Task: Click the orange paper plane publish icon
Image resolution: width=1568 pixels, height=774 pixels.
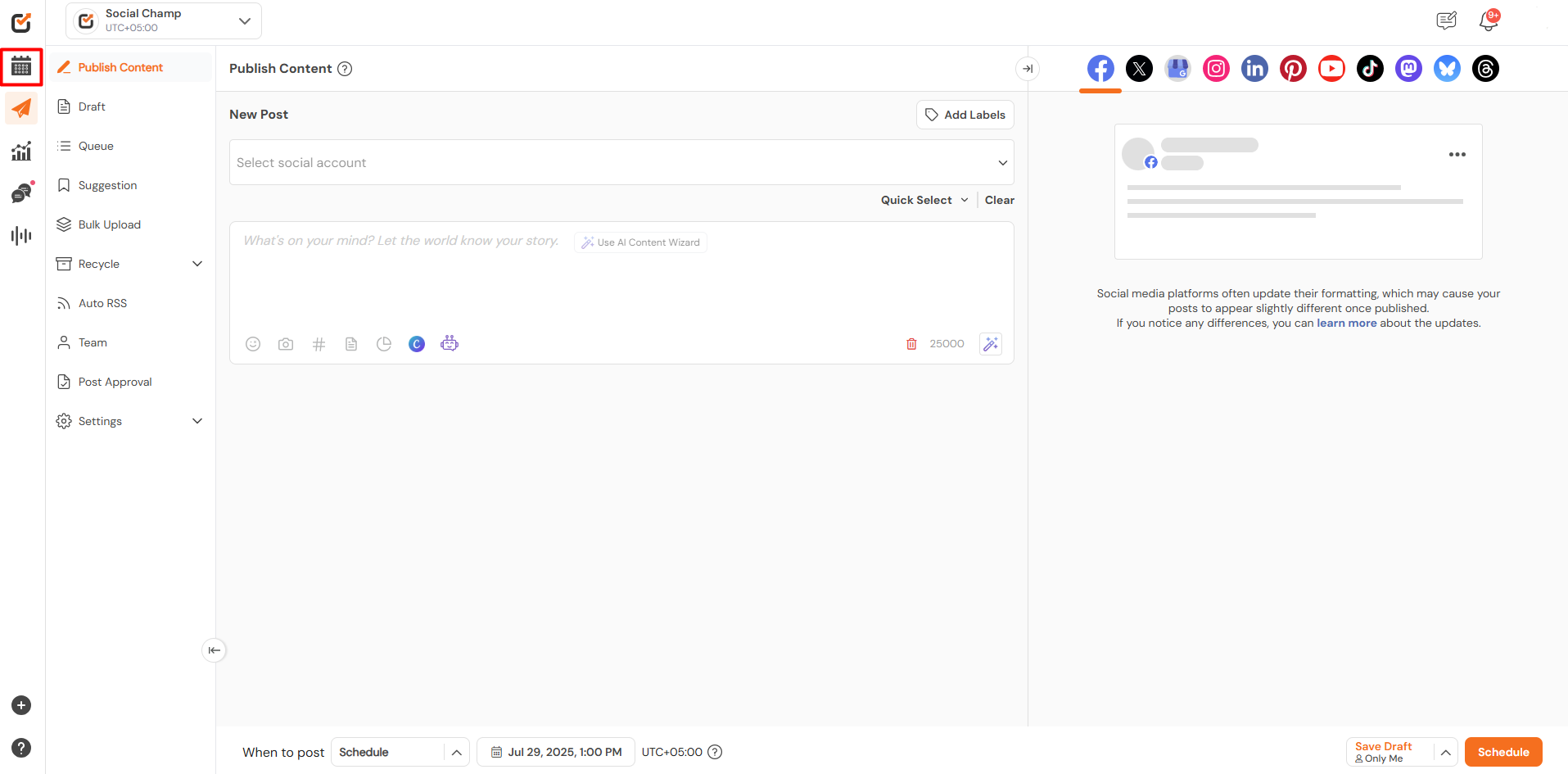Action: pos(22,108)
